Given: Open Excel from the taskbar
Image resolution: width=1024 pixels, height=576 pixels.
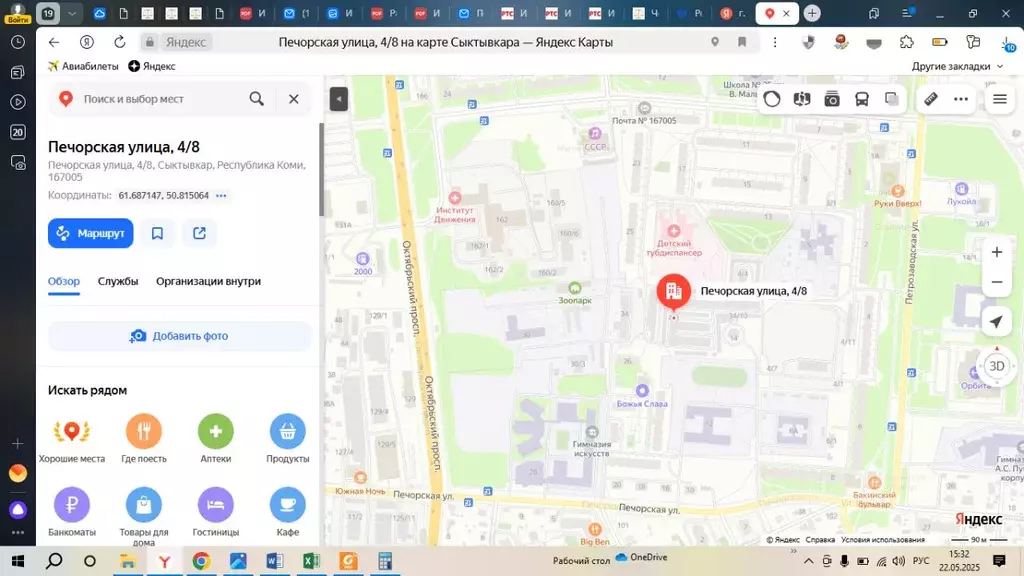Looking at the screenshot, I should coord(312,561).
